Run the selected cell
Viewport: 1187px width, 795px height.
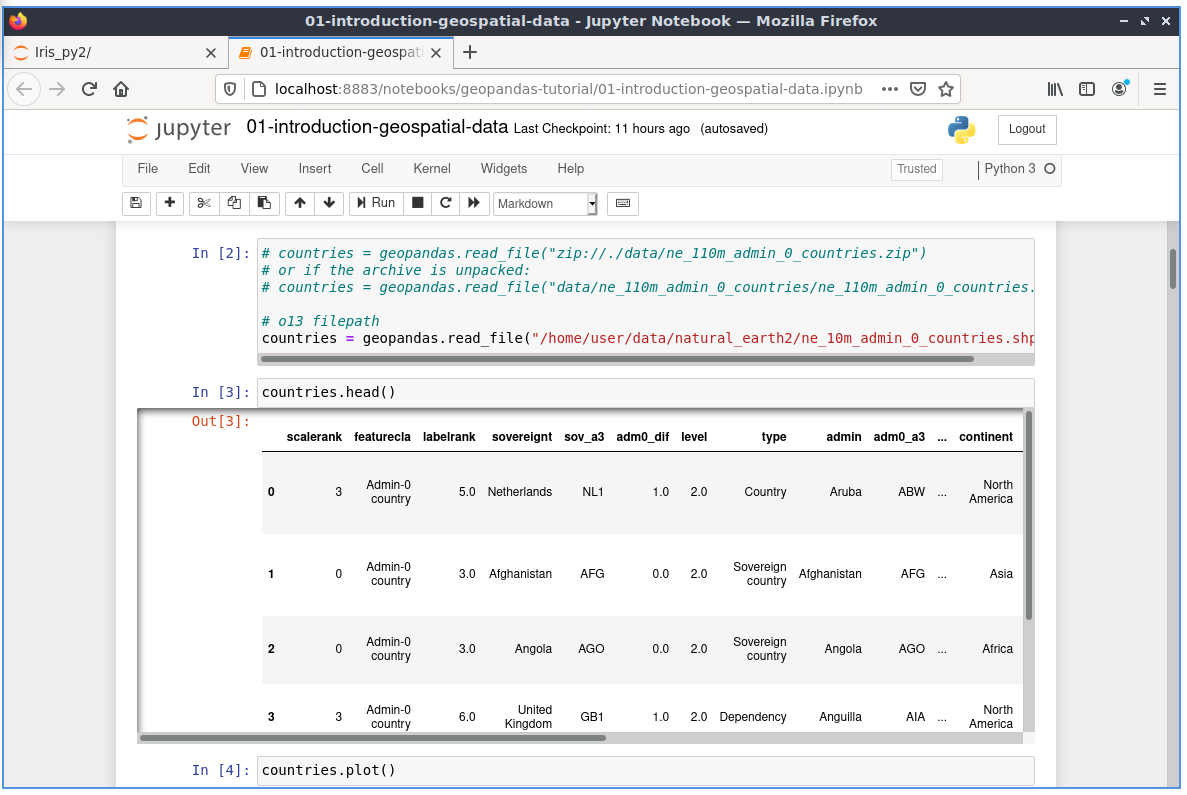point(376,204)
